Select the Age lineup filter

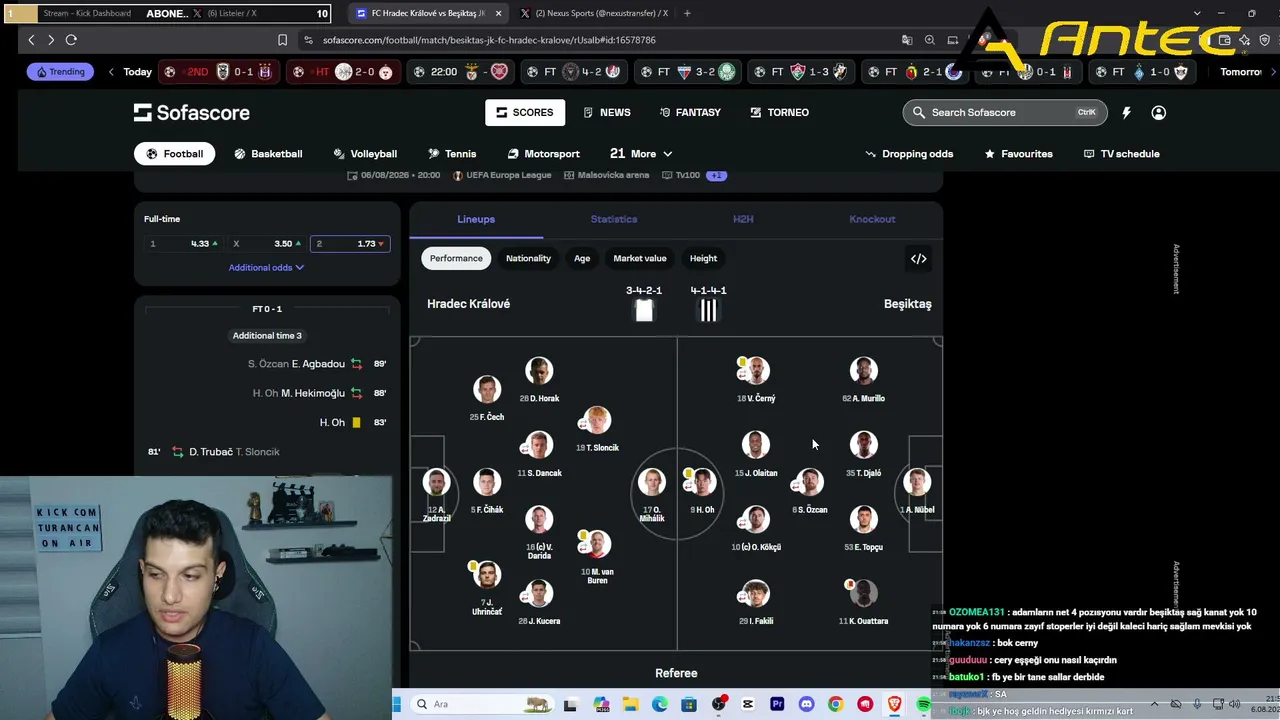pyautogui.click(x=582, y=259)
